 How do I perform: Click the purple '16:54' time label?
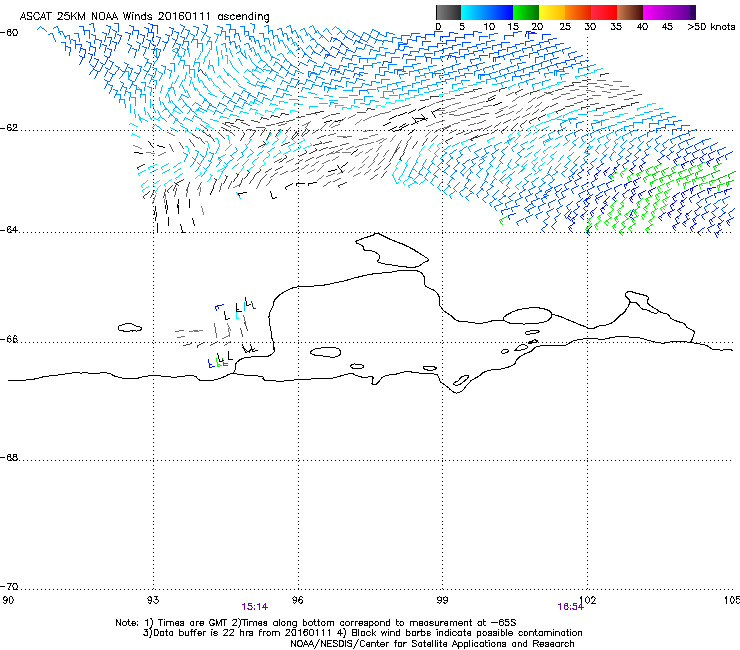pyautogui.click(x=570, y=607)
